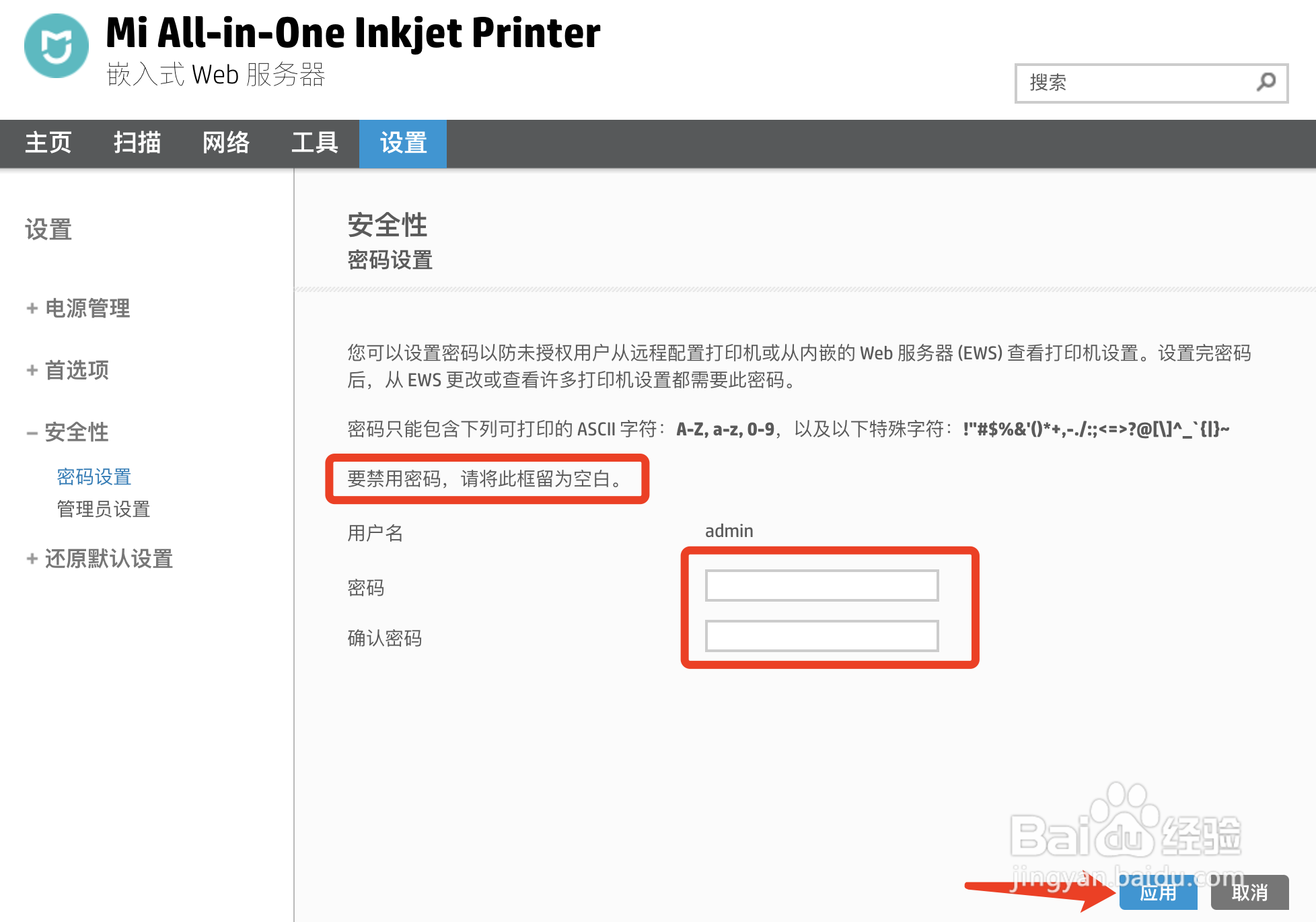Viewport: 1316px width, 922px height.
Task: Click the 应用 button
Action: coord(1158,893)
